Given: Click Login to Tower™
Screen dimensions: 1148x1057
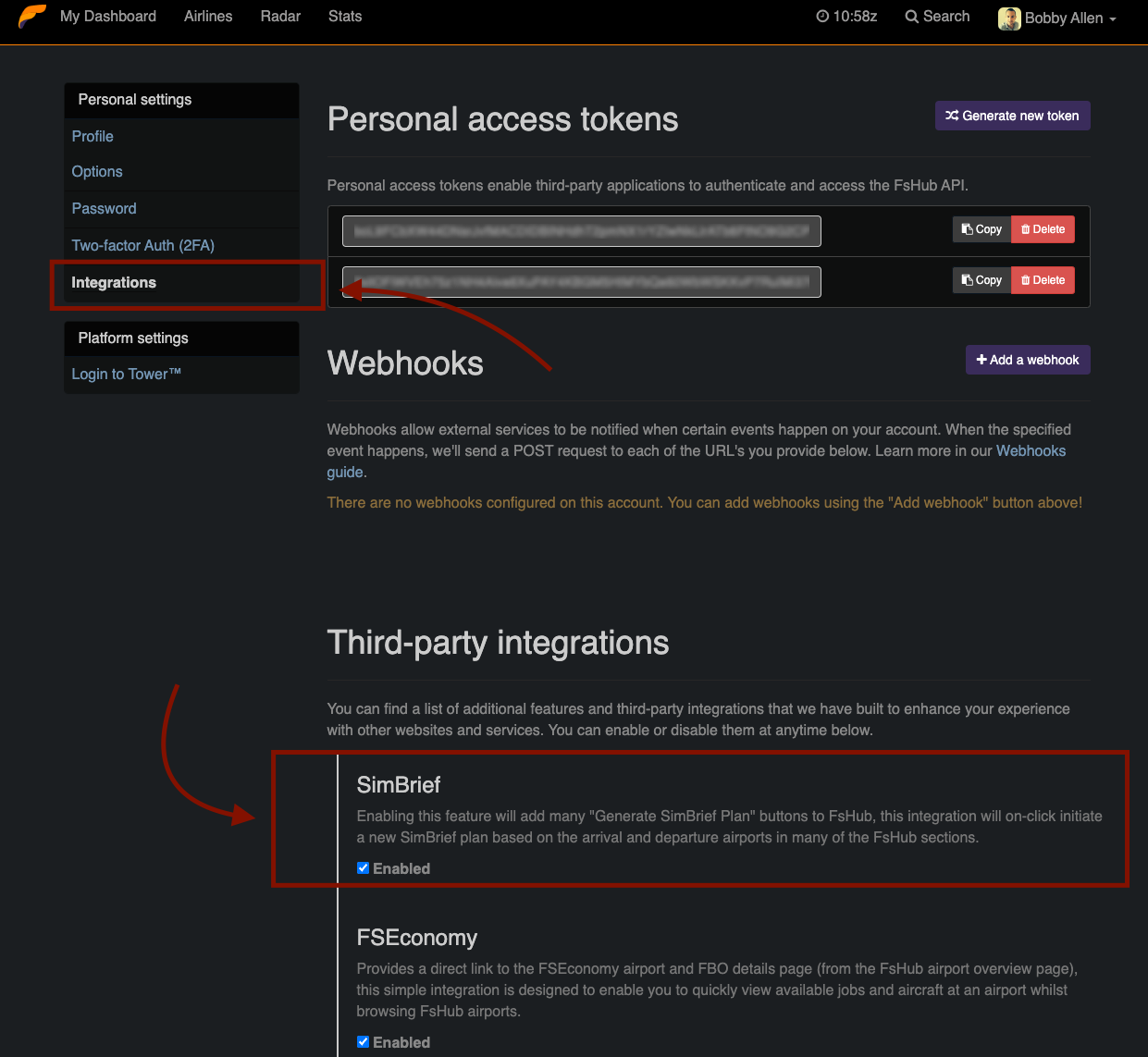Looking at the screenshot, I should coord(126,374).
